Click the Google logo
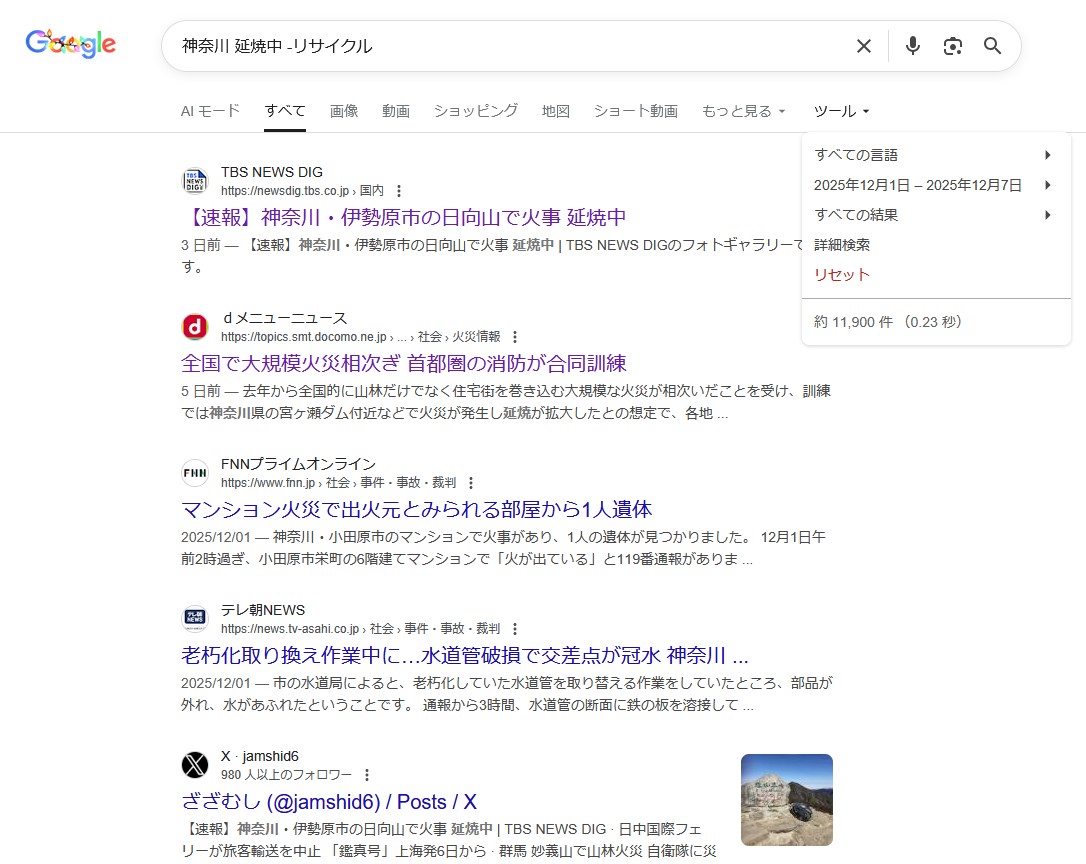Viewport: 1086px width, 864px height. coord(71,44)
